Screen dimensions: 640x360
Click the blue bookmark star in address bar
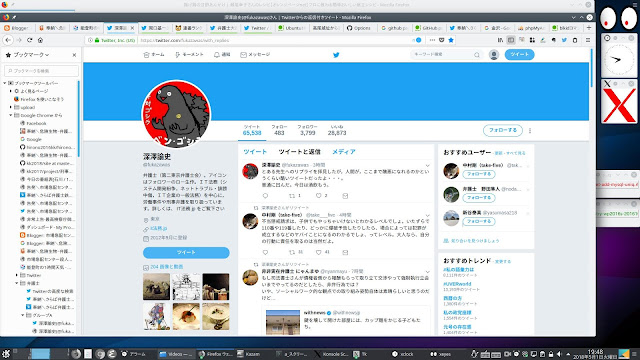click(451, 40)
